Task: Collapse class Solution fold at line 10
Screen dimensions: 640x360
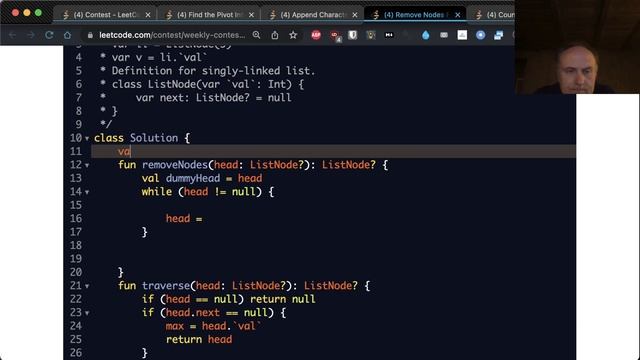Action: pyautogui.click(x=87, y=139)
